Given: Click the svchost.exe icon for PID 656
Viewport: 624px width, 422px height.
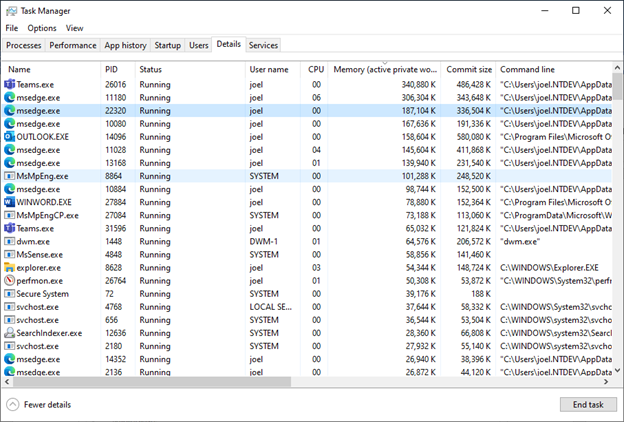Looking at the screenshot, I should tap(9, 320).
